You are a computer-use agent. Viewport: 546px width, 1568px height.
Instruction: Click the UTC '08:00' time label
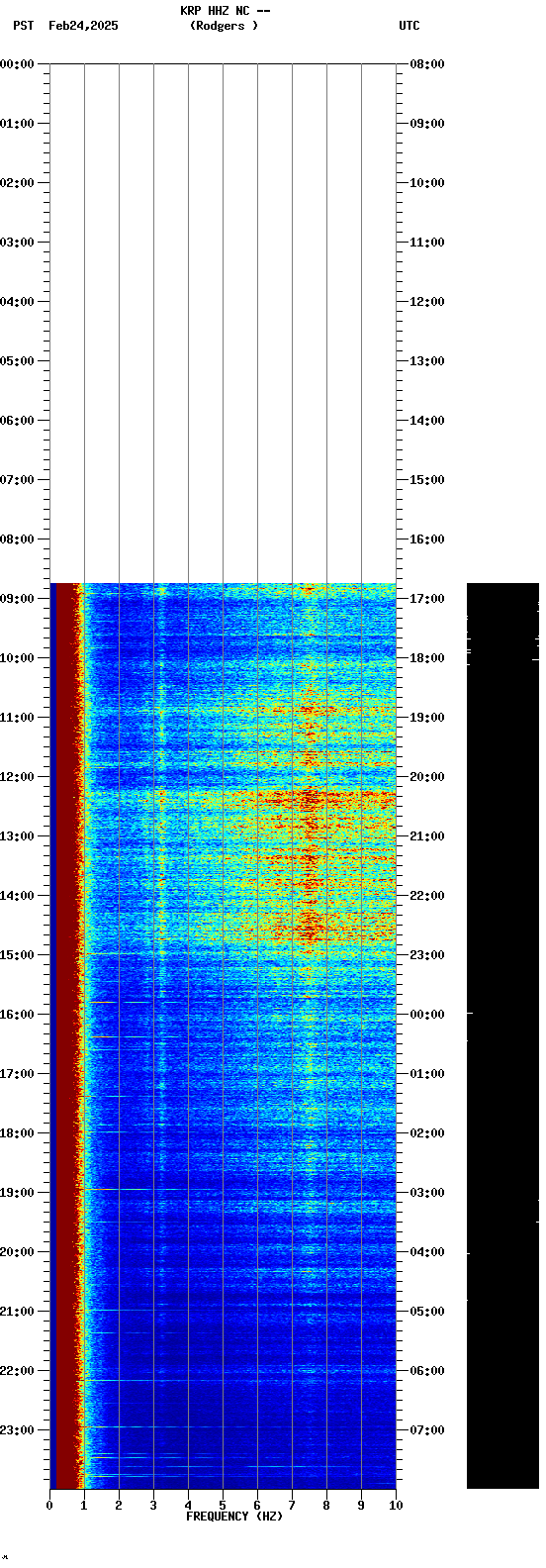coord(427,64)
